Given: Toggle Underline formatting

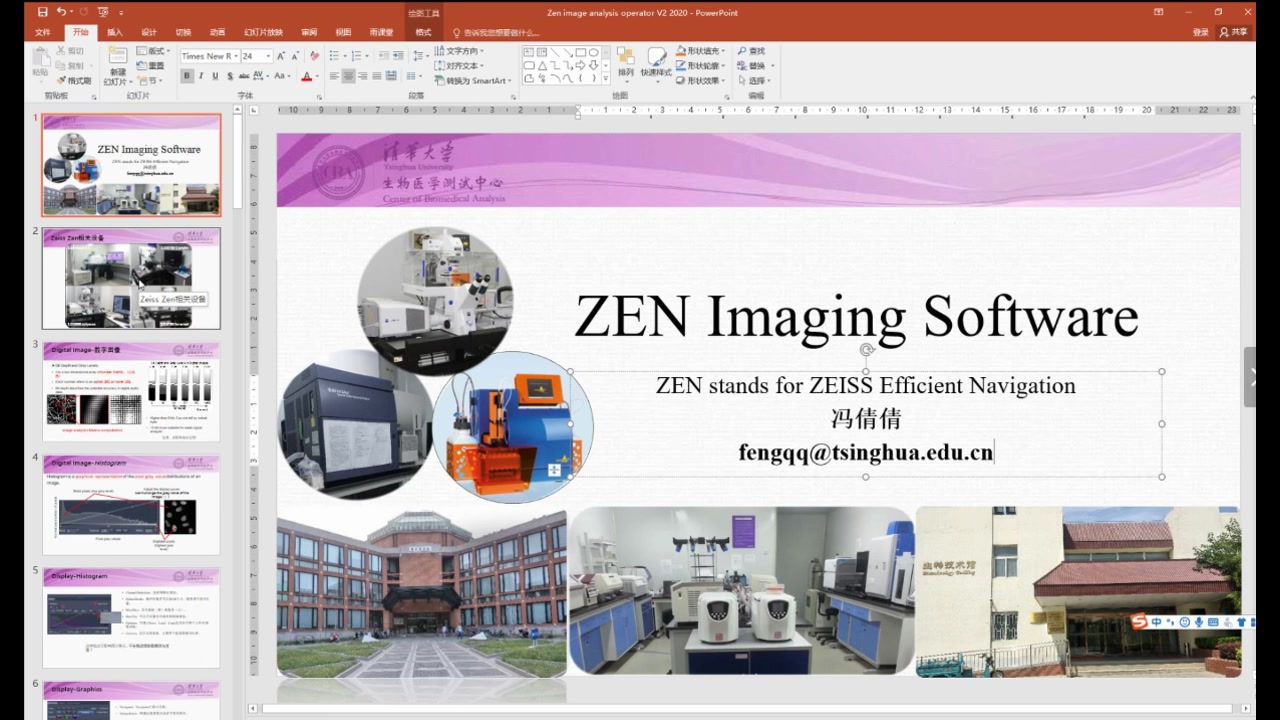Looking at the screenshot, I should (x=215, y=76).
